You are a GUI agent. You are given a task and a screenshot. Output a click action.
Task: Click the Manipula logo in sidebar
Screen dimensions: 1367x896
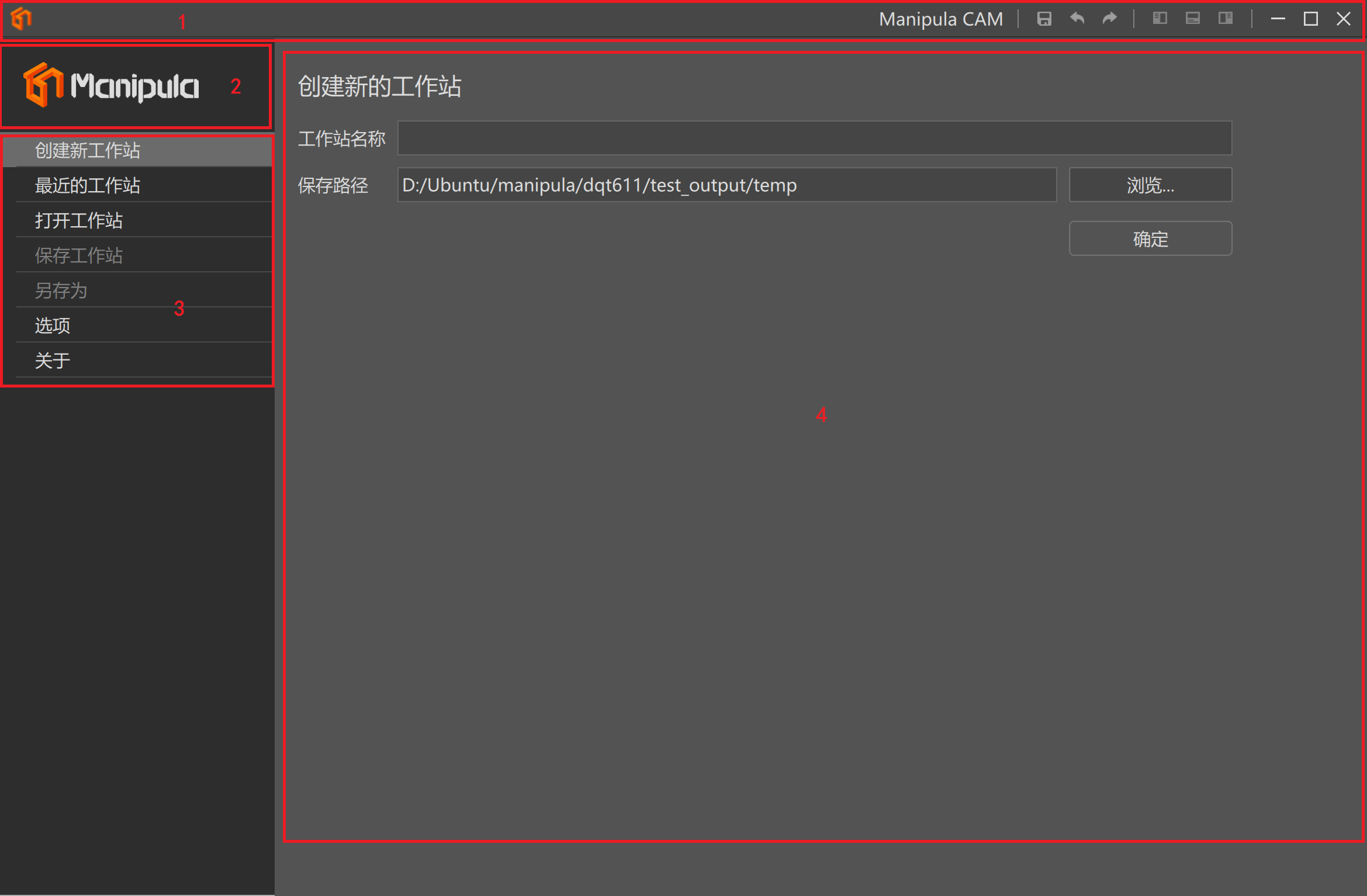tap(111, 86)
